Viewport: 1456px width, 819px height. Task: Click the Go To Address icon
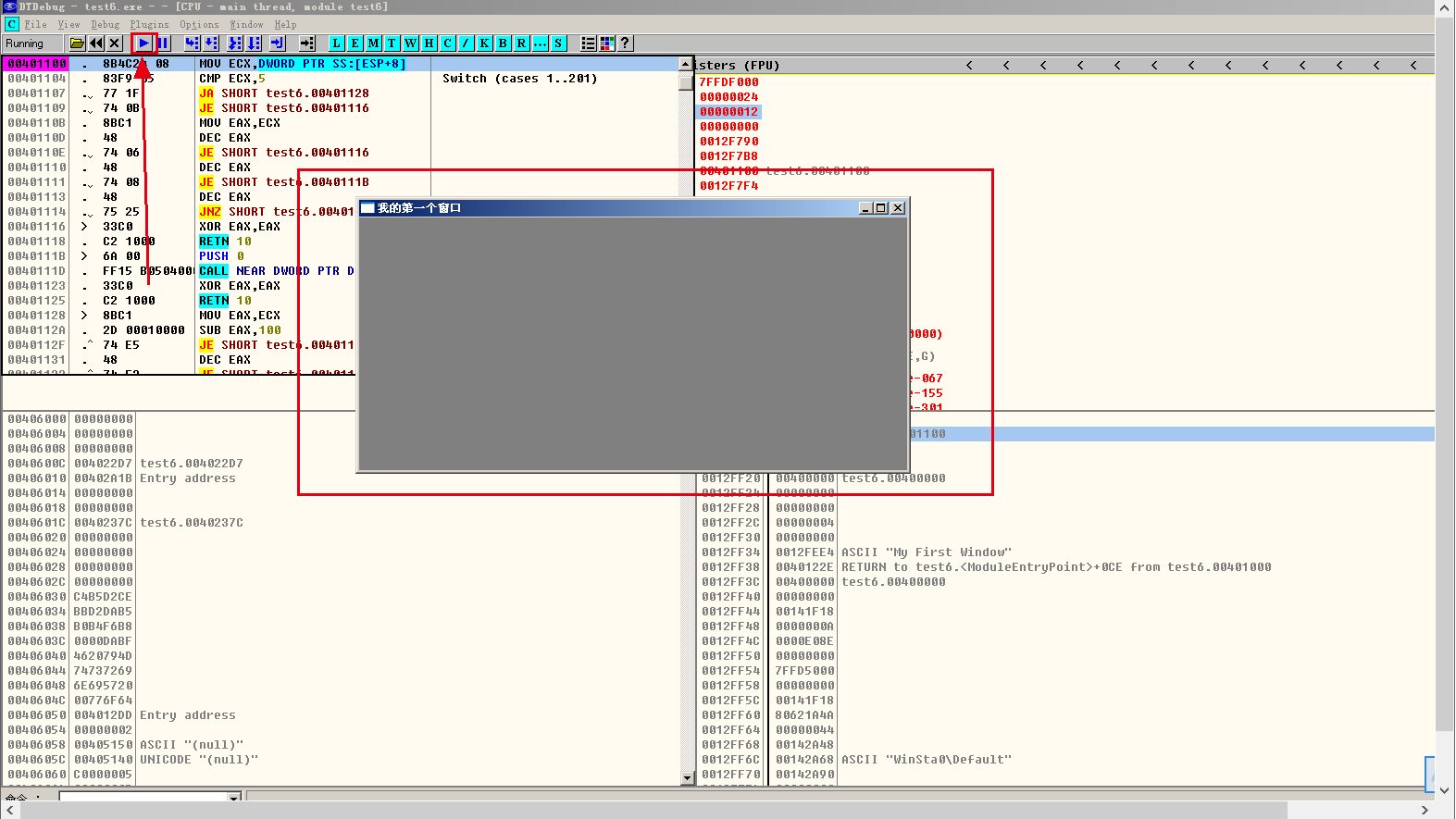307,43
